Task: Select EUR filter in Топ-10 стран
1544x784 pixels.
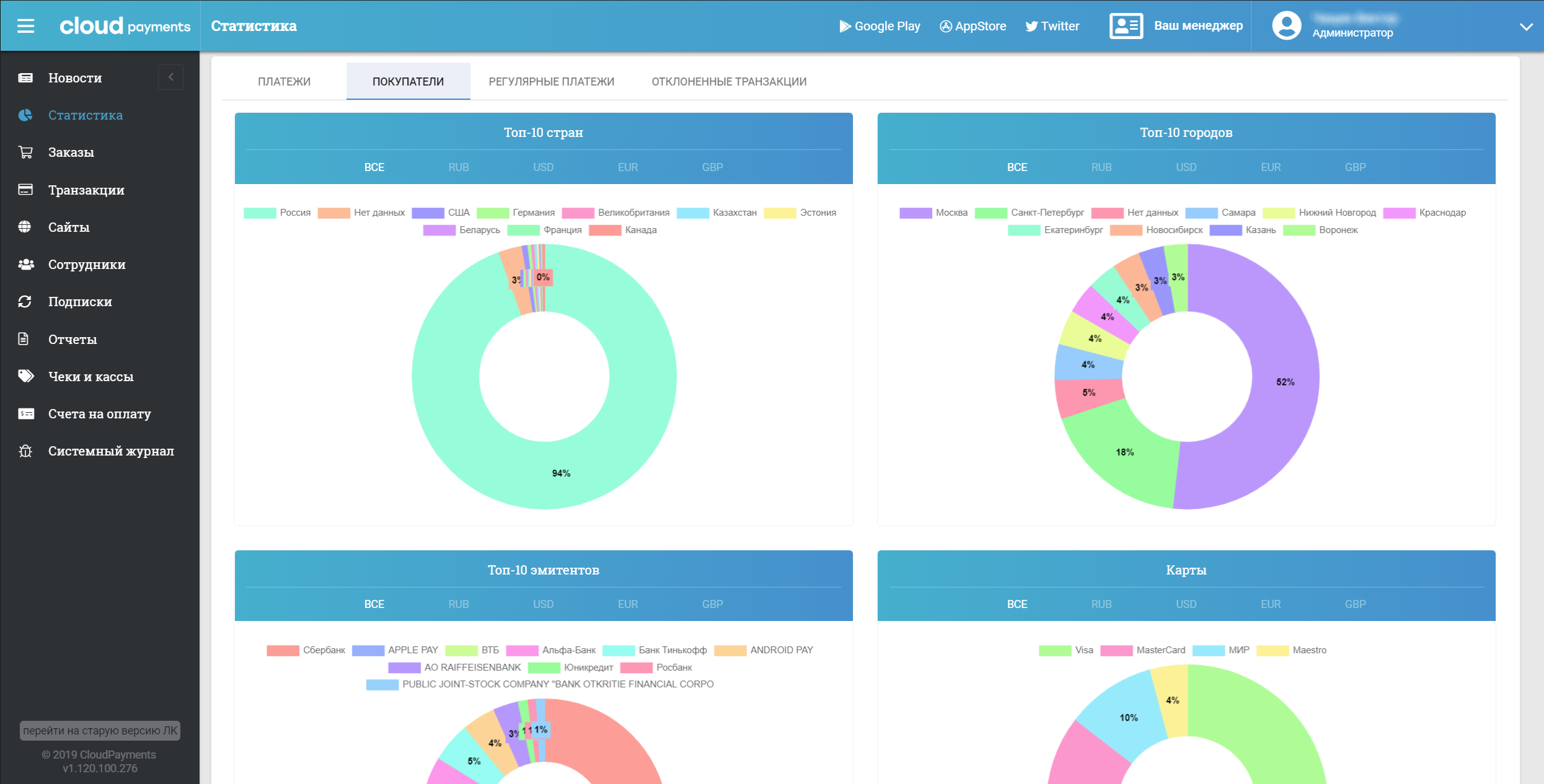Action: [628, 167]
